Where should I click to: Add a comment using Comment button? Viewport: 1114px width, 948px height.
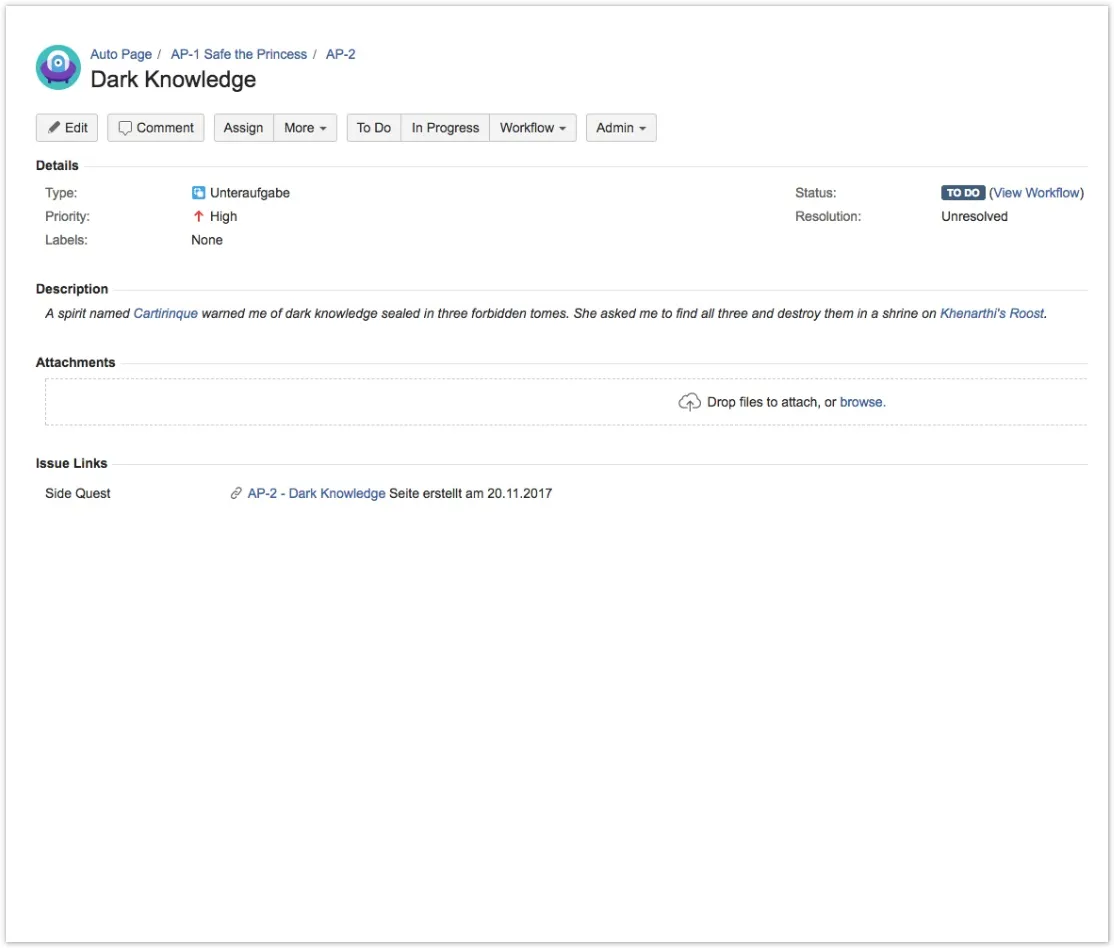coord(156,128)
